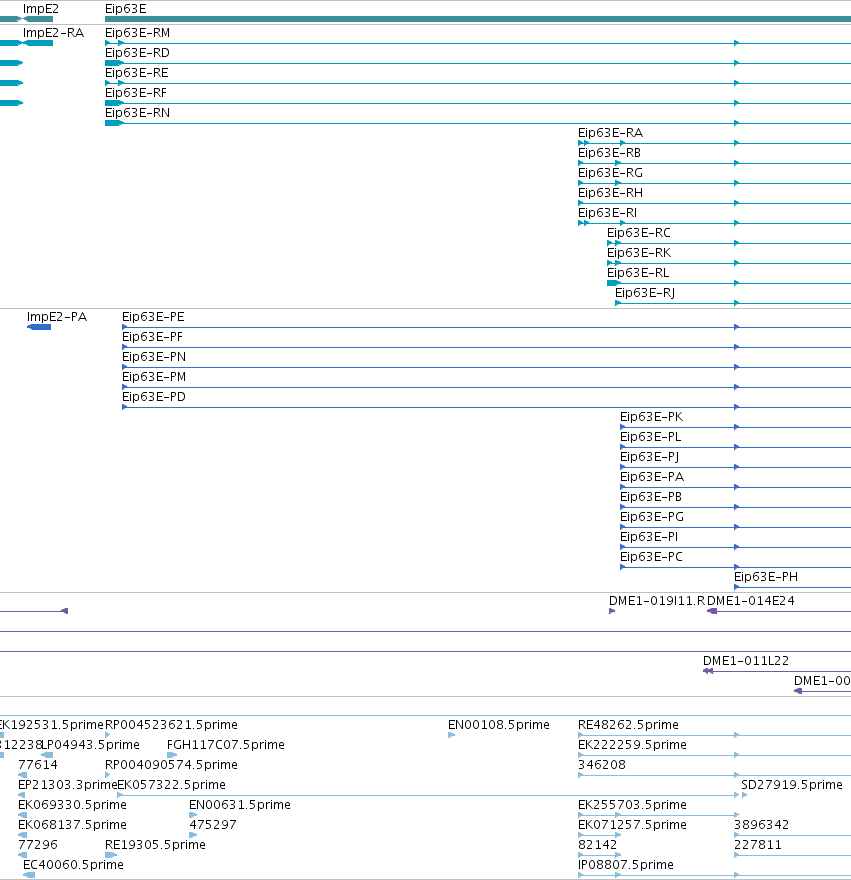Click transcript label Eip63E-RN

coord(138,113)
